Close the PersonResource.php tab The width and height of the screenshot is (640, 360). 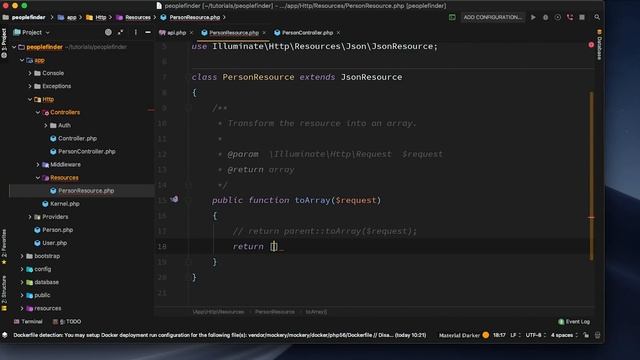(x=264, y=33)
